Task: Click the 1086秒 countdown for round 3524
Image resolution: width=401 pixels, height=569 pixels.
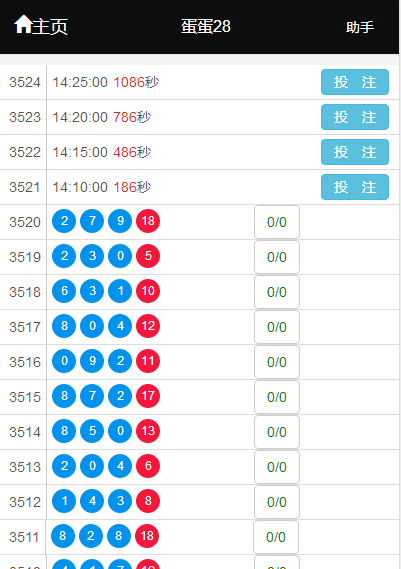Action: pos(136,82)
